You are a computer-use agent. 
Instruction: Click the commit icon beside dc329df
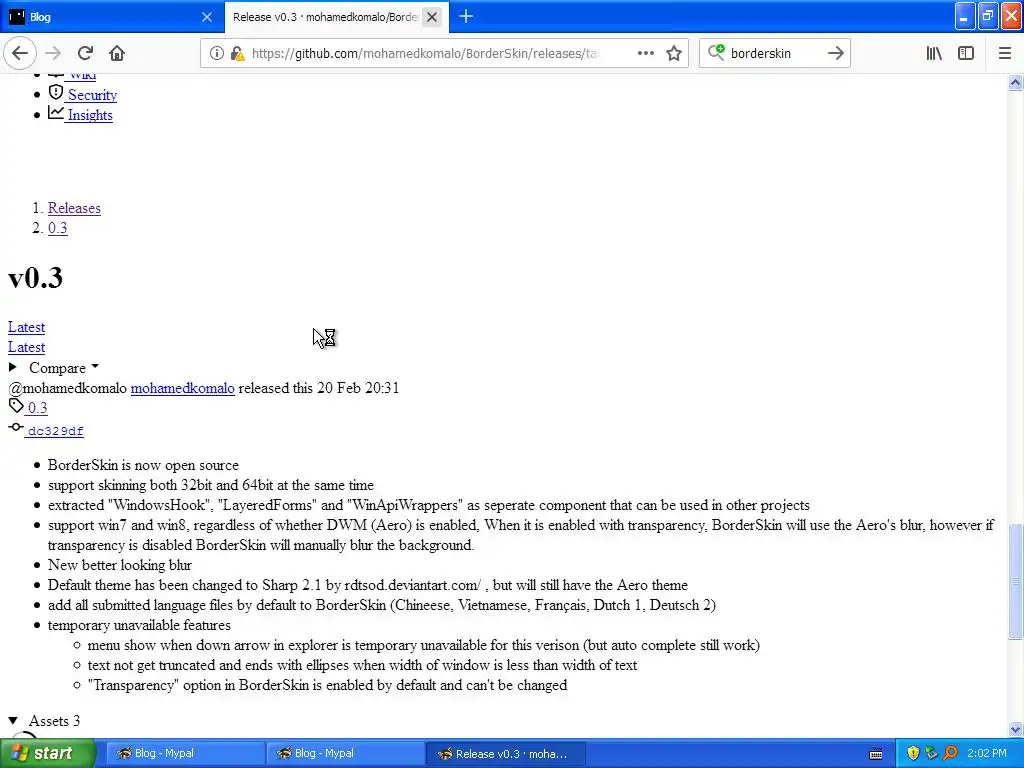pyautogui.click(x=16, y=427)
